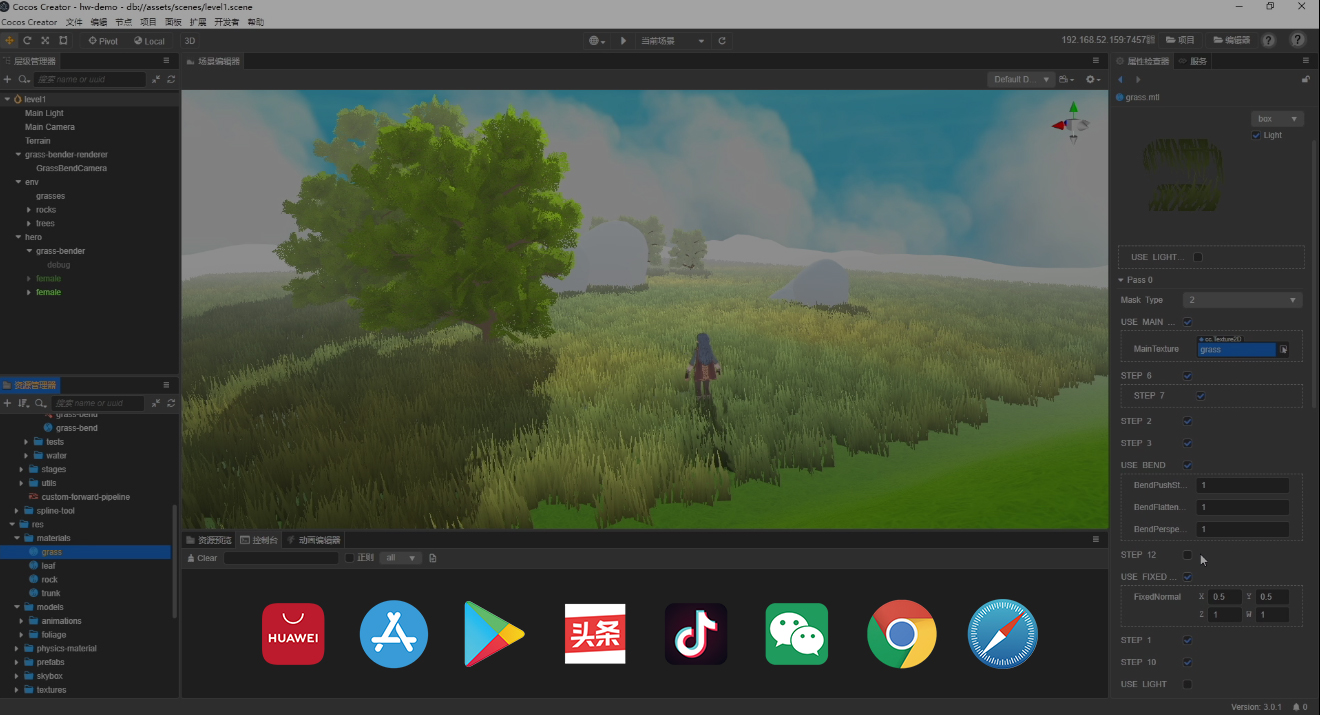Open the 扩展 menu in menu bar
The image size is (1320, 715).
click(200, 22)
